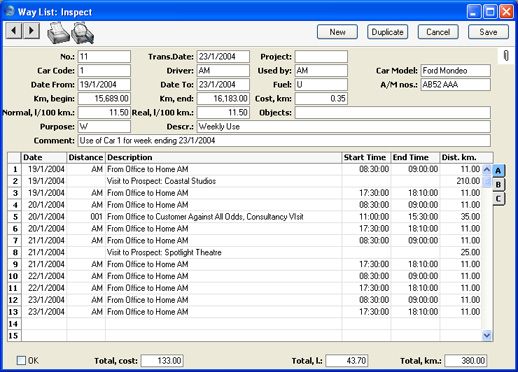
Task: Click the Start Time column header
Action: point(366,157)
